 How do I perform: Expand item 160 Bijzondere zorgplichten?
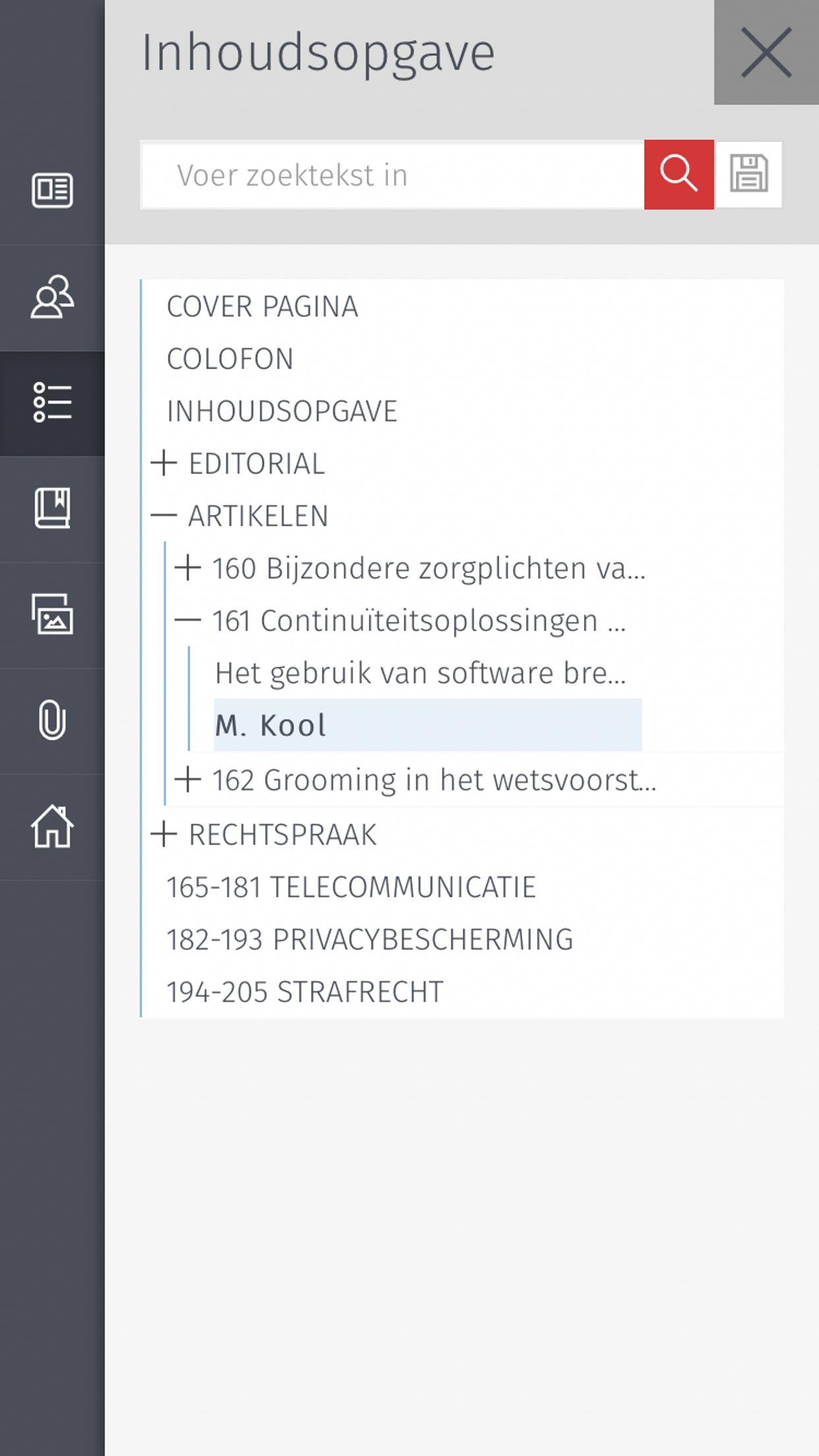(188, 568)
